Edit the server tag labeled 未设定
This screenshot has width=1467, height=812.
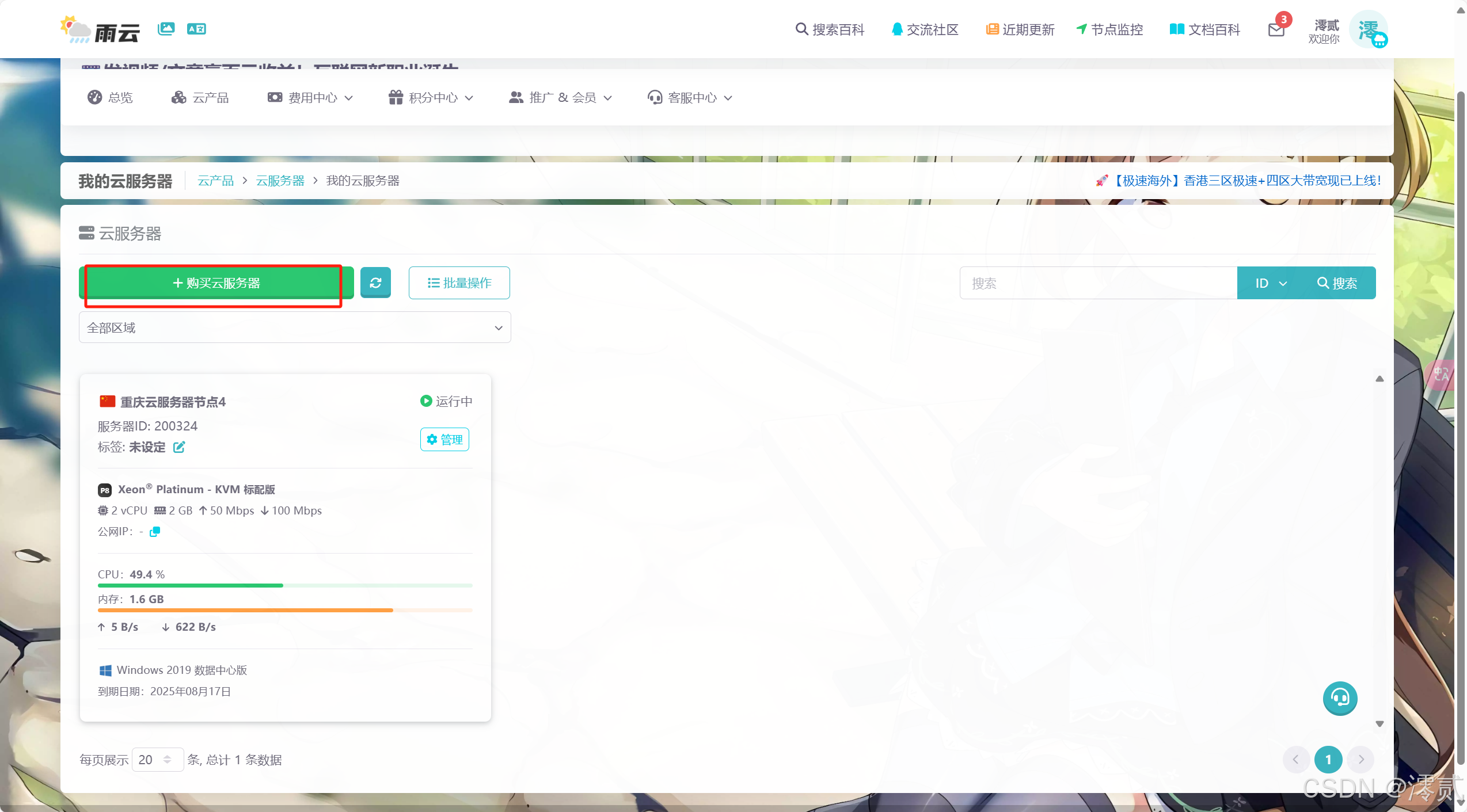click(178, 447)
